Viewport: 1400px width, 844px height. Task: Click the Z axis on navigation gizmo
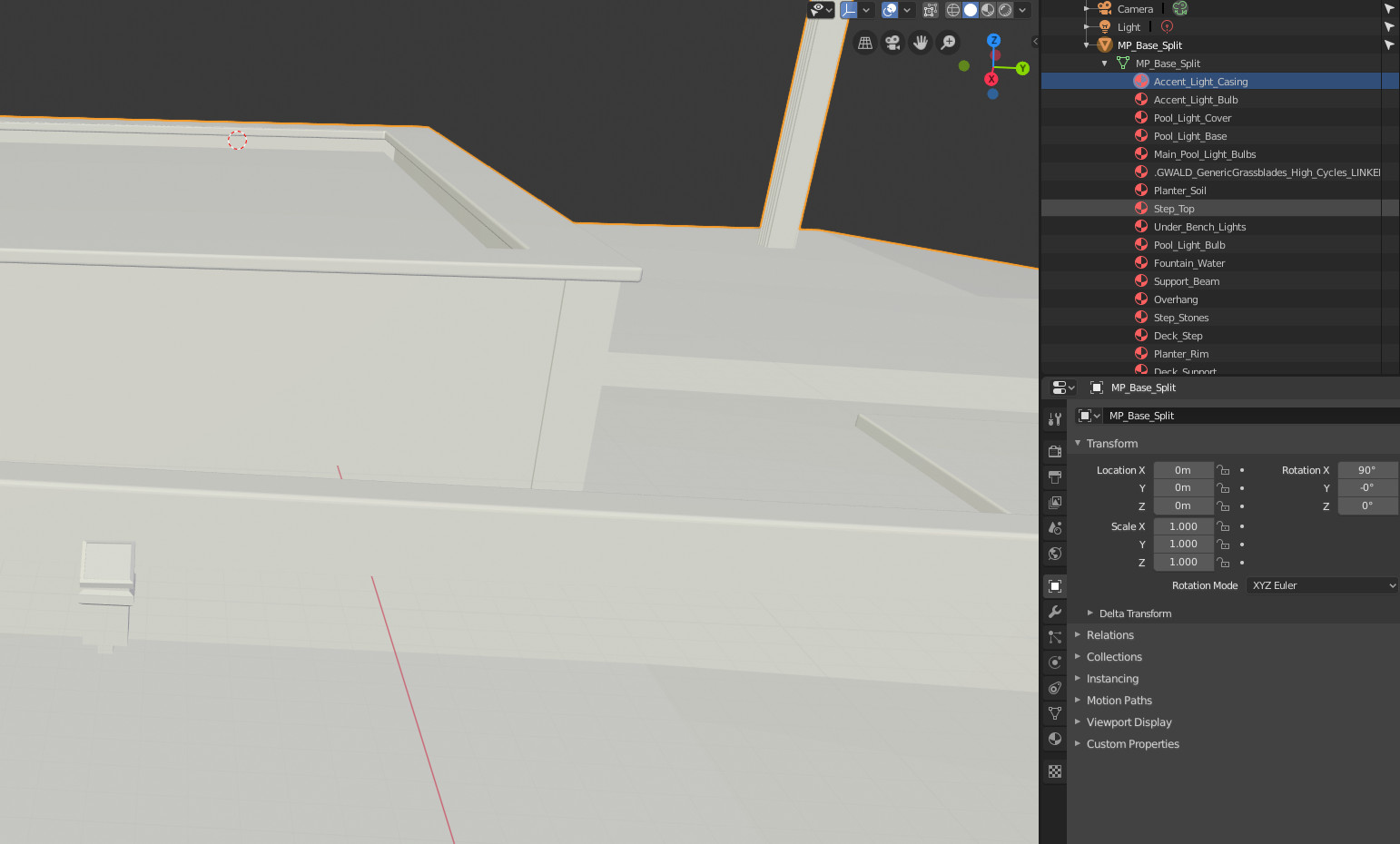pyautogui.click(x=993, y=41)
